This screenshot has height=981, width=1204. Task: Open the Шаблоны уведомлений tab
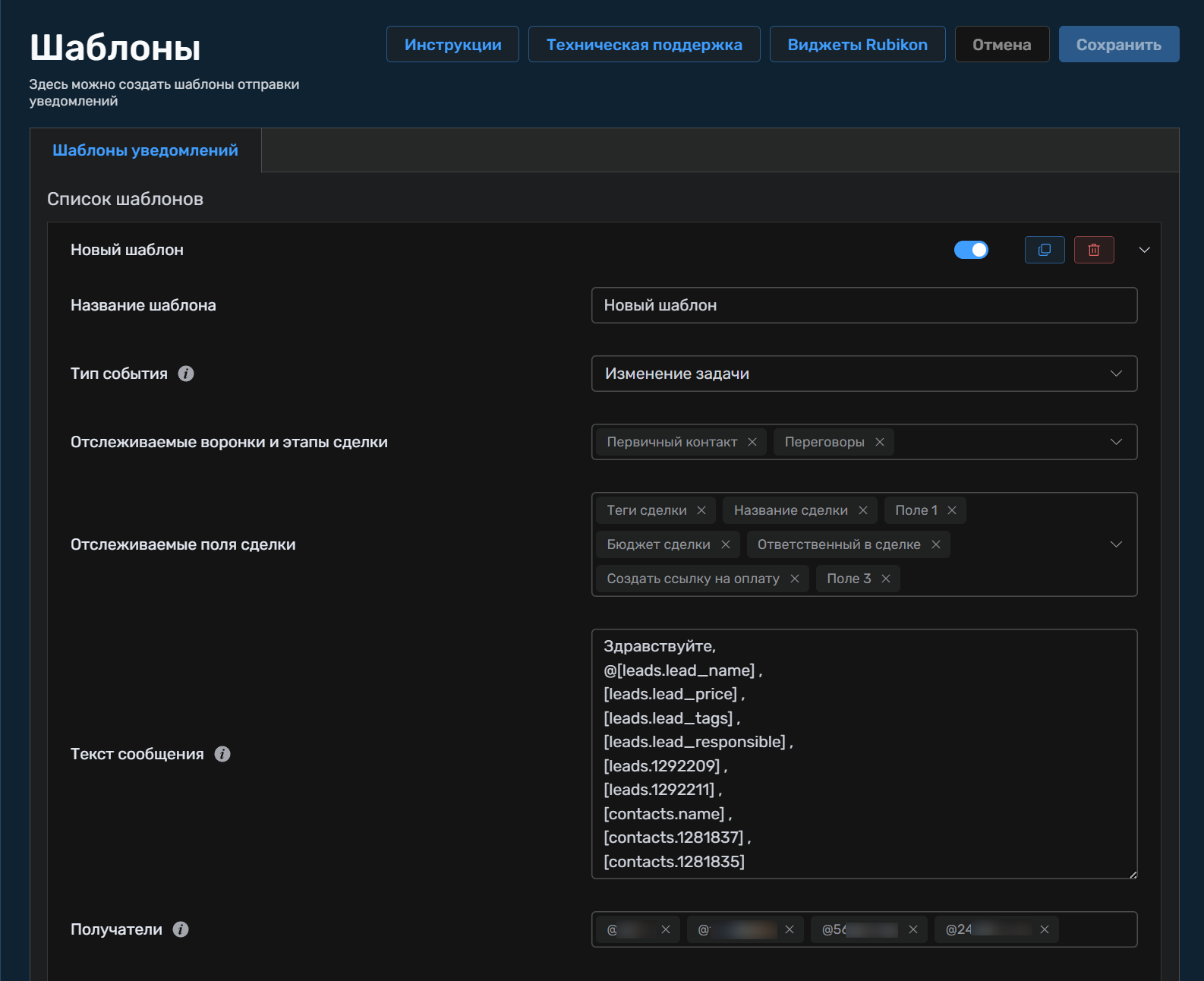coord(145,150)
